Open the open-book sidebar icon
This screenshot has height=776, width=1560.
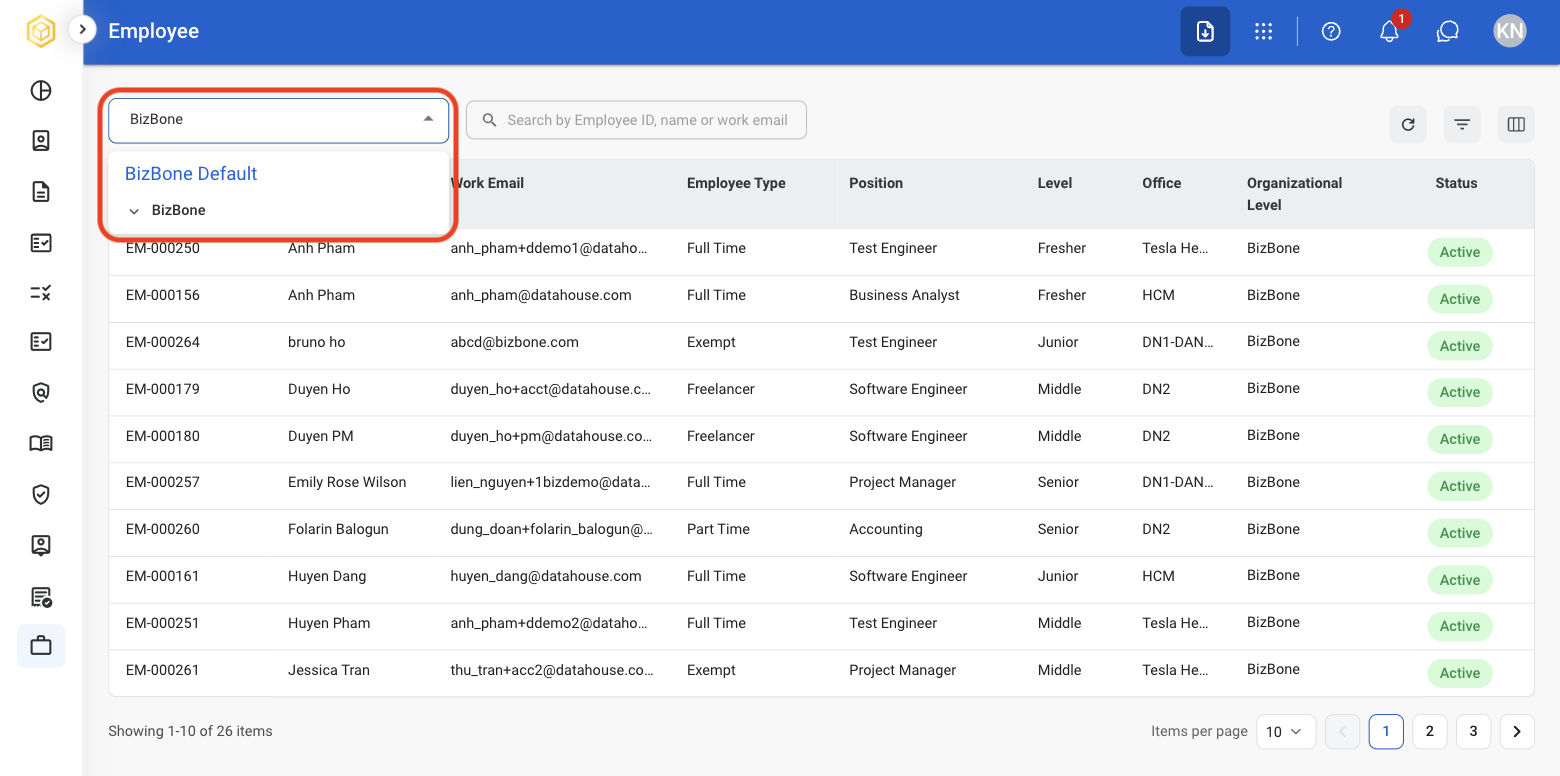click(x=41, y=443)
